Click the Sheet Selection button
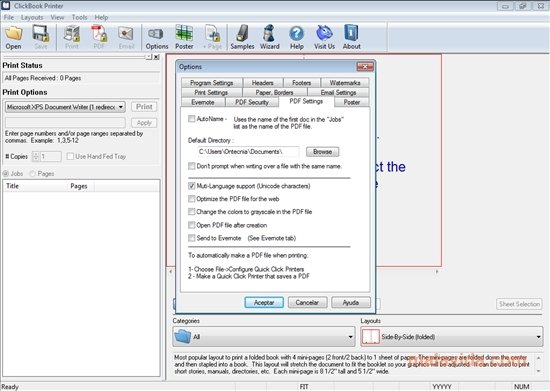This screenshot has height=391, width=550. [519, 304]
